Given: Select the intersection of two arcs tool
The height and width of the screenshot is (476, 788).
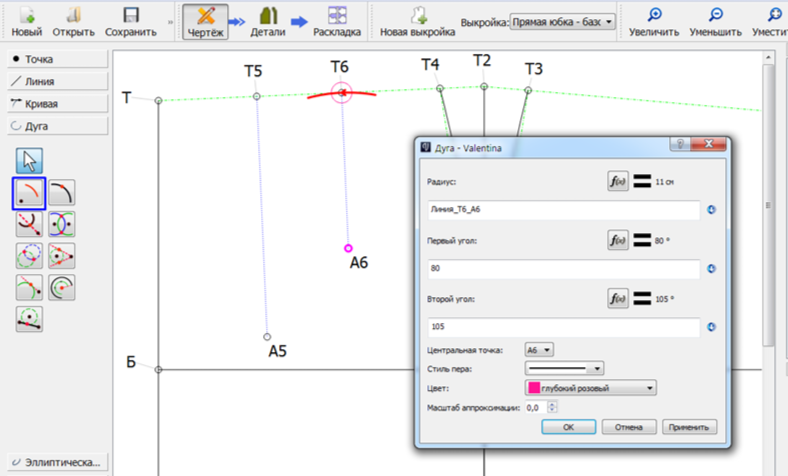Looking at the screenshot, I should (x=62, y=224).
